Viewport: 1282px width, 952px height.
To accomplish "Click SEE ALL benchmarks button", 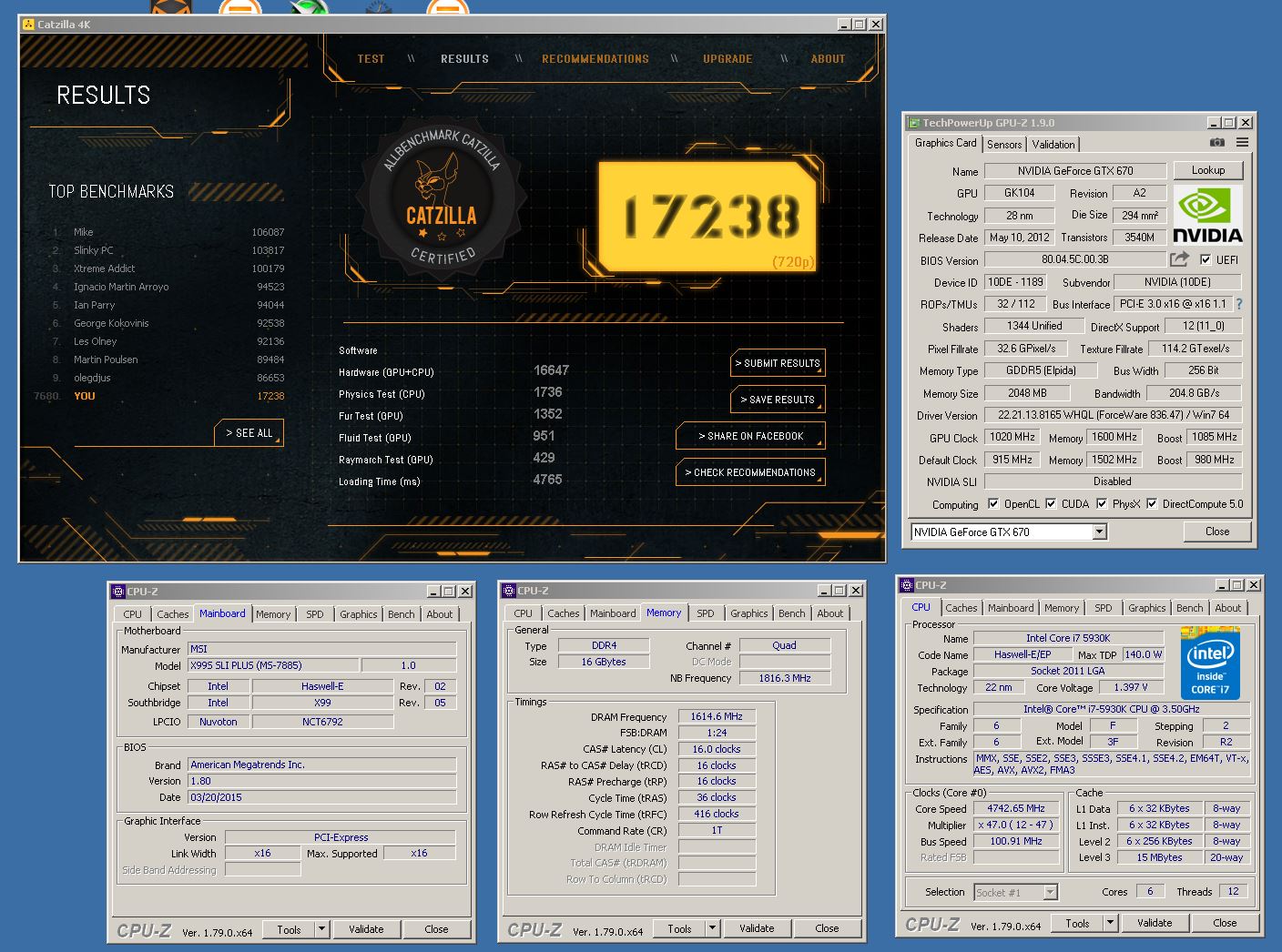I will point(249,432).
